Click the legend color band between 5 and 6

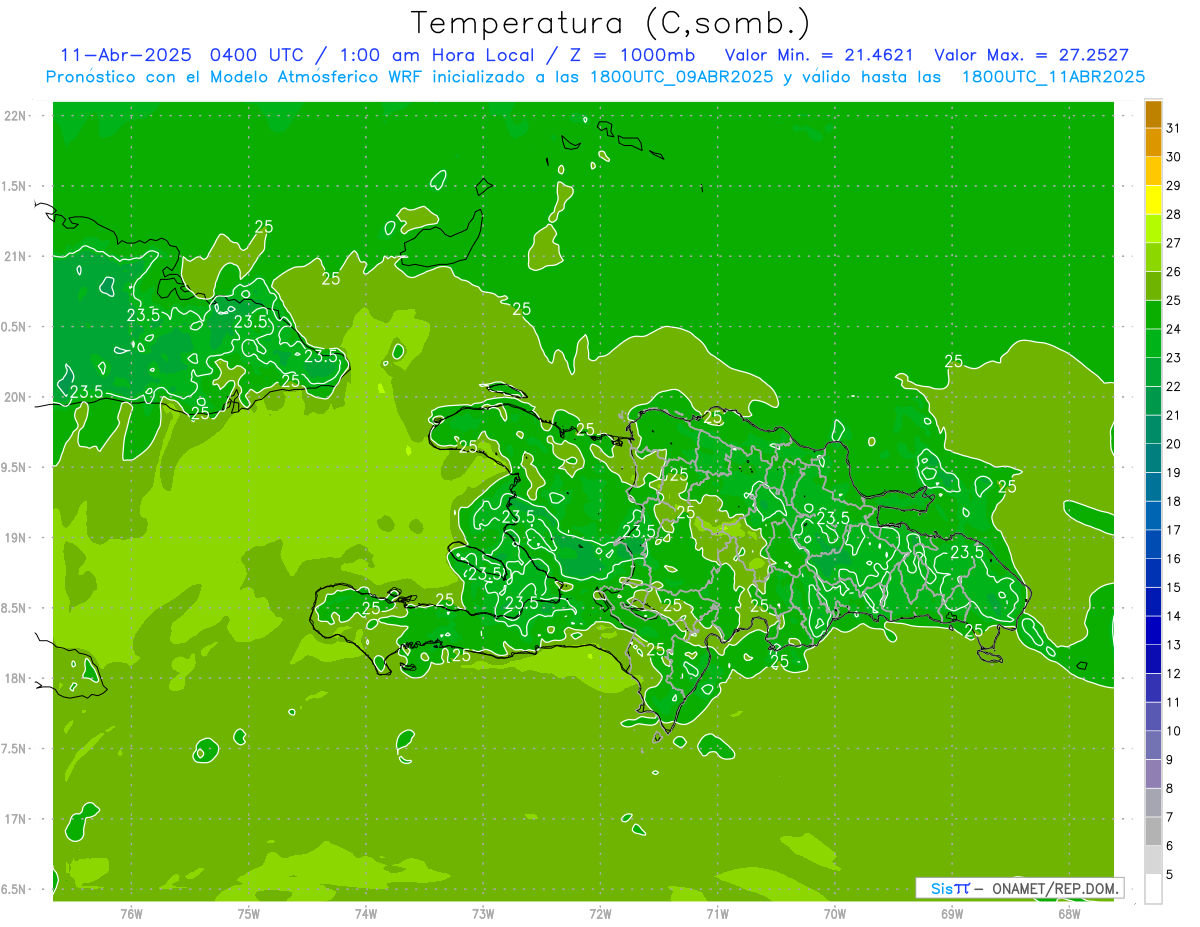pos(1153,860)
